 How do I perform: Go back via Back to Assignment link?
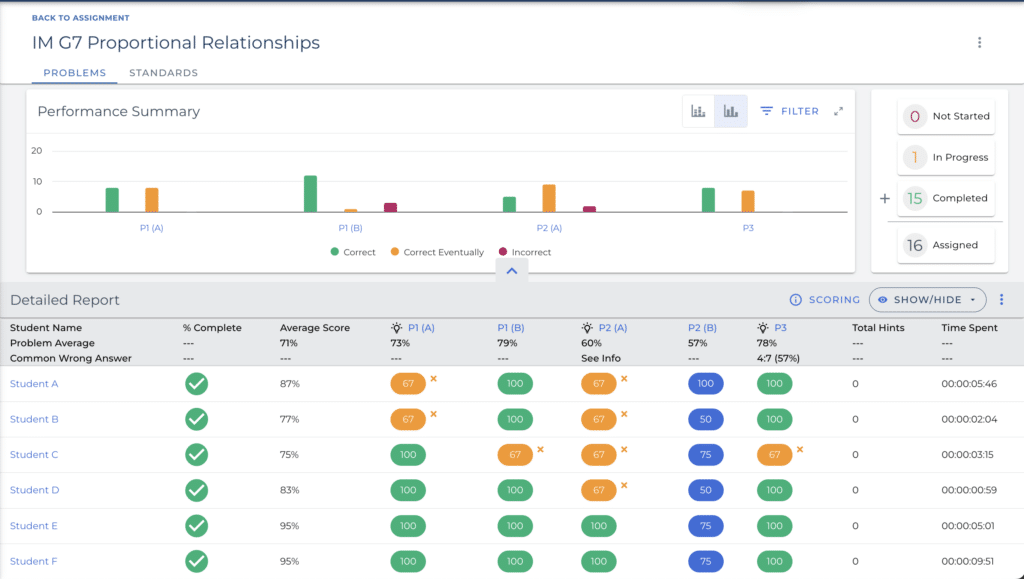click(80, 18)
